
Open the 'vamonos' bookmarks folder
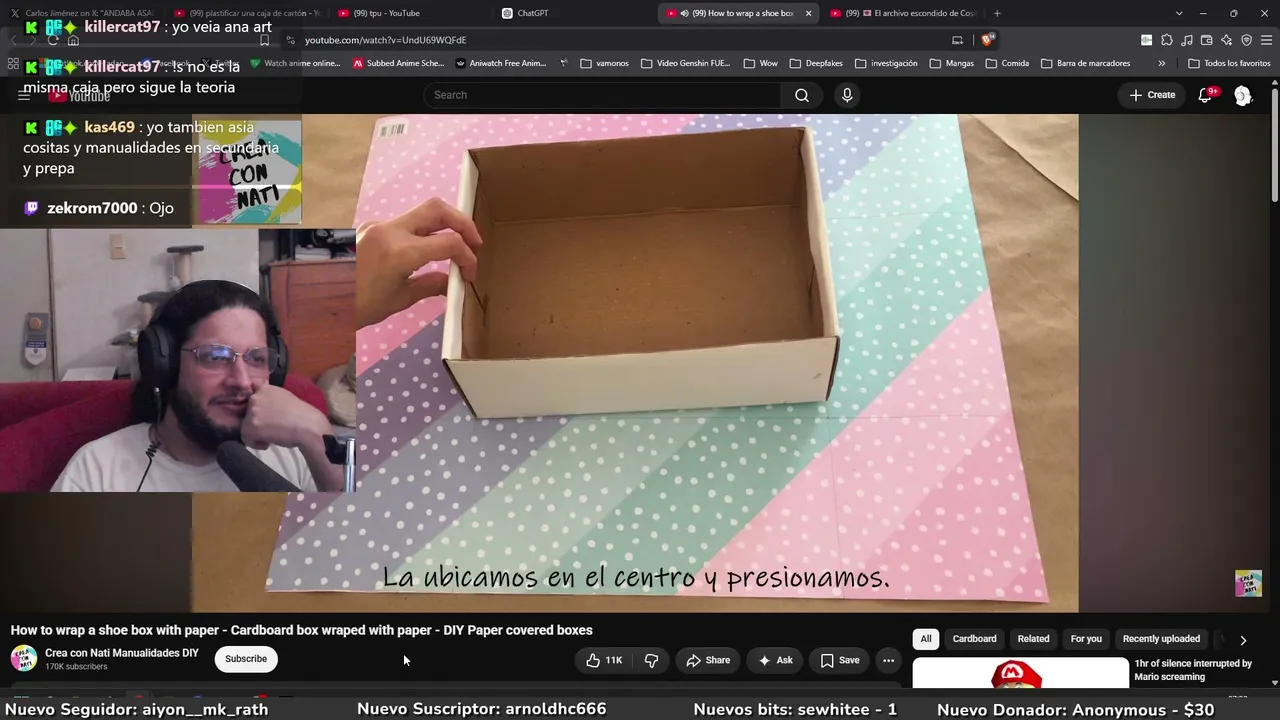(603, 63)
